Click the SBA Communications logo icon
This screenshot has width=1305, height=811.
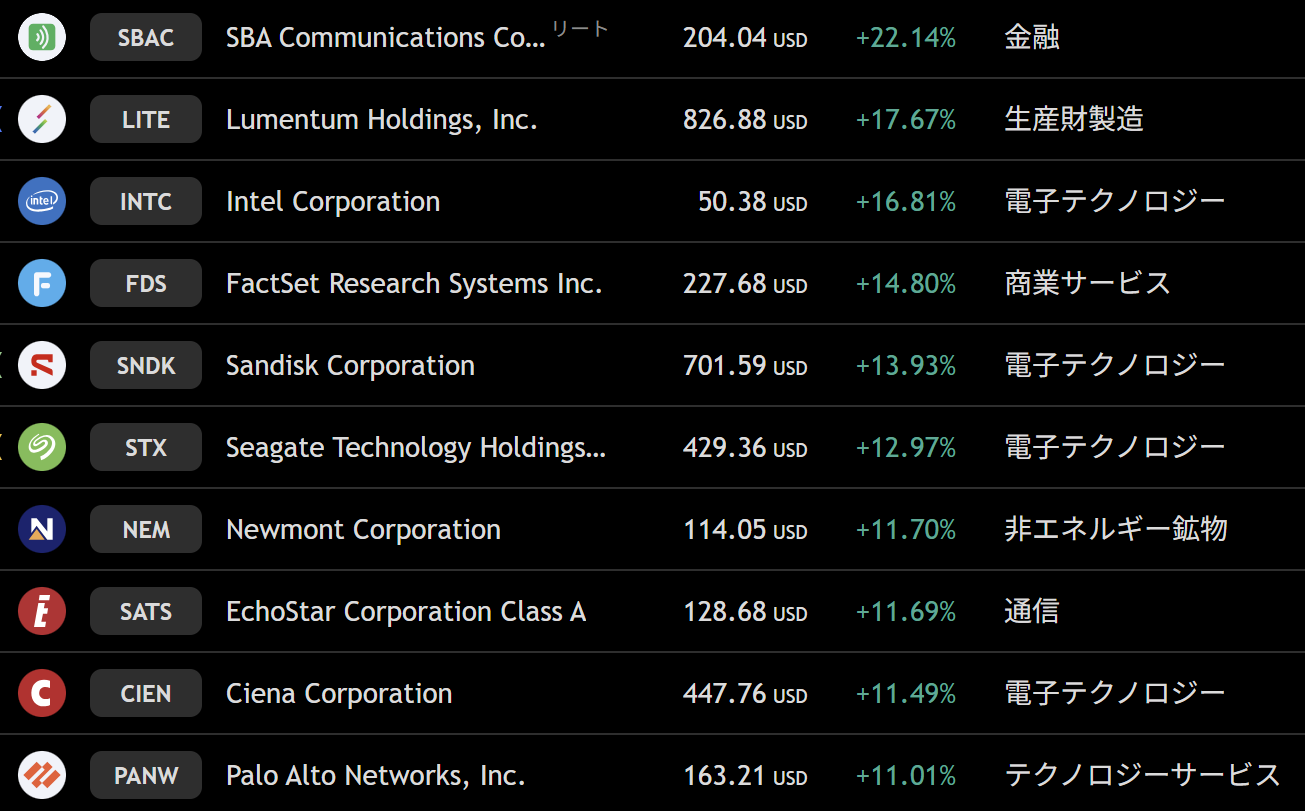(x=42, y=38)
